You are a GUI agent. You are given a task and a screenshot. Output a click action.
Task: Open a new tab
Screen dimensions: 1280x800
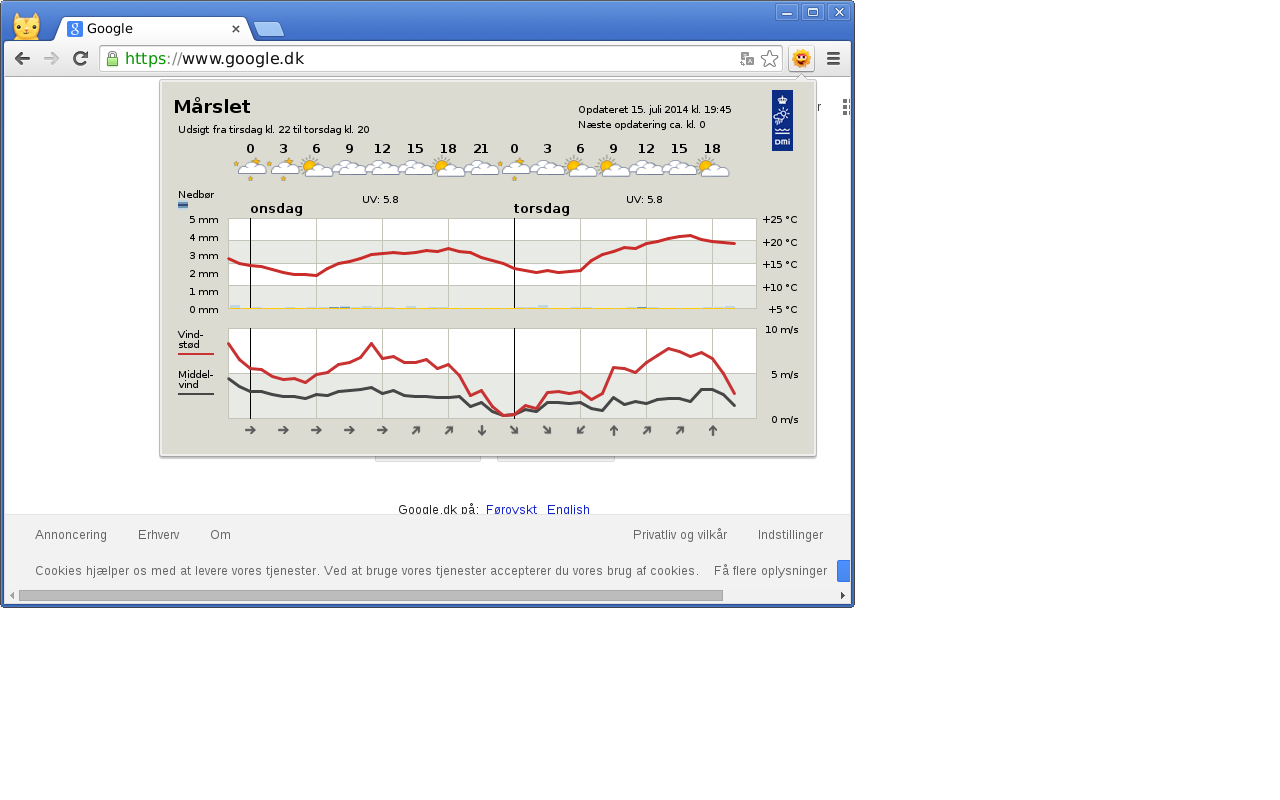pos(268,29)
